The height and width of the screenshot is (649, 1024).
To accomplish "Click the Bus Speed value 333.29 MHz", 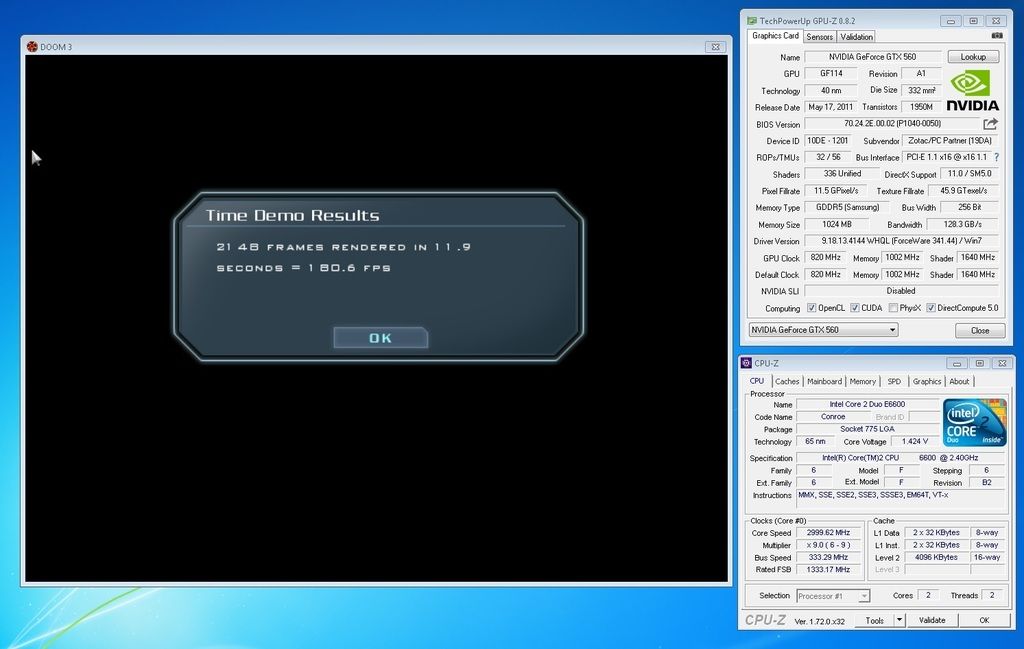I will [x=828, y=558].
